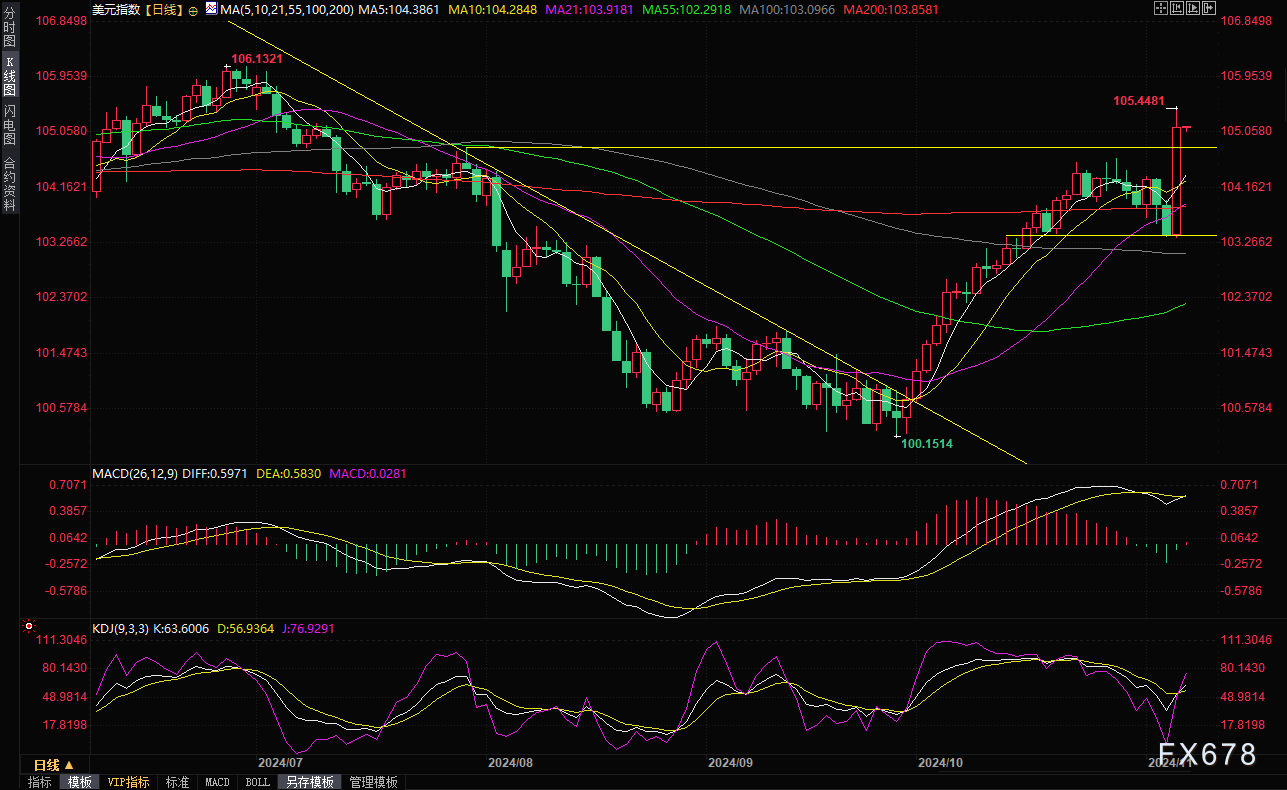Click the 100.1514 low price marker
The width and height of the screenshot is (1287, 790).
coord(927,442)
